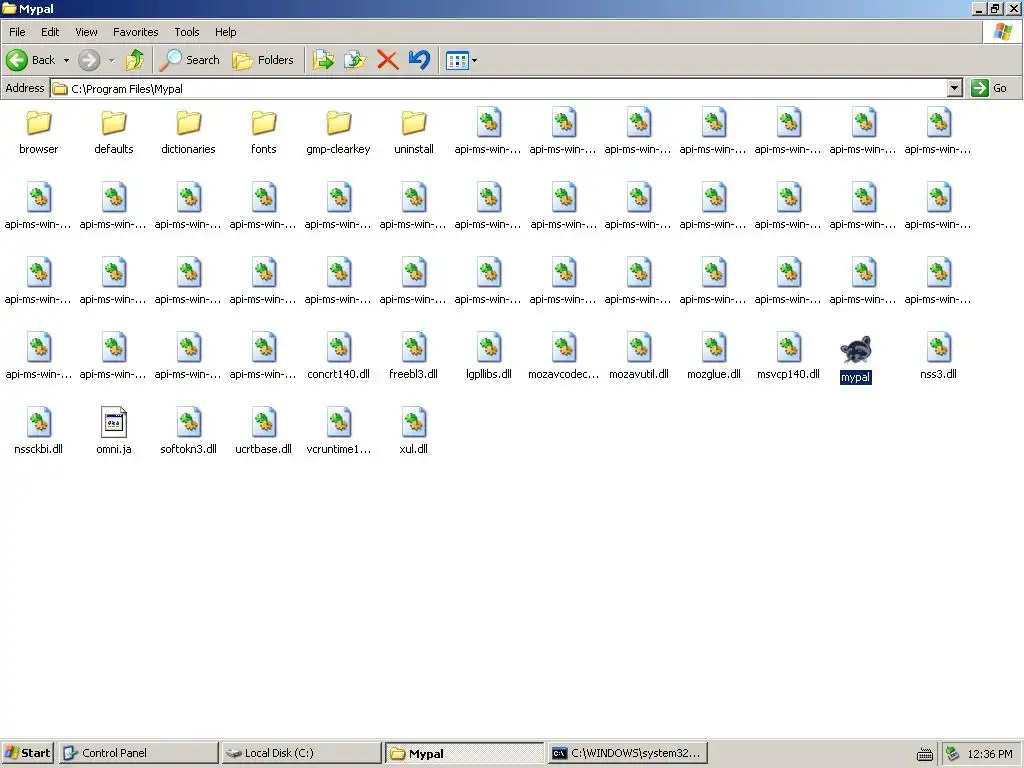Screen dimensions: 1024x768
Task: Select lgpllibs.dll file icon
Action: tap(488, 347)
